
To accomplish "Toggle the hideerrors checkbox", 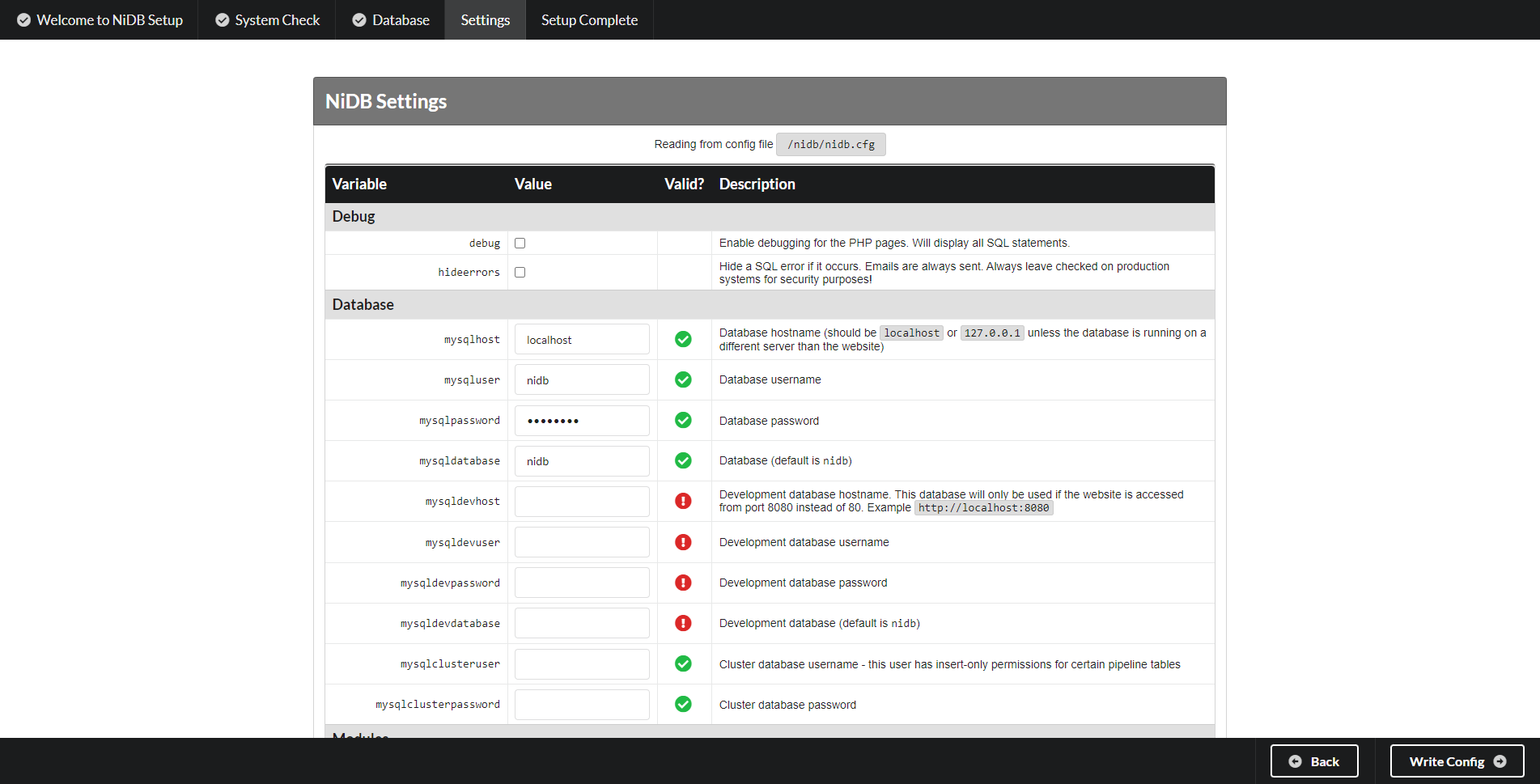I will 520,273.
